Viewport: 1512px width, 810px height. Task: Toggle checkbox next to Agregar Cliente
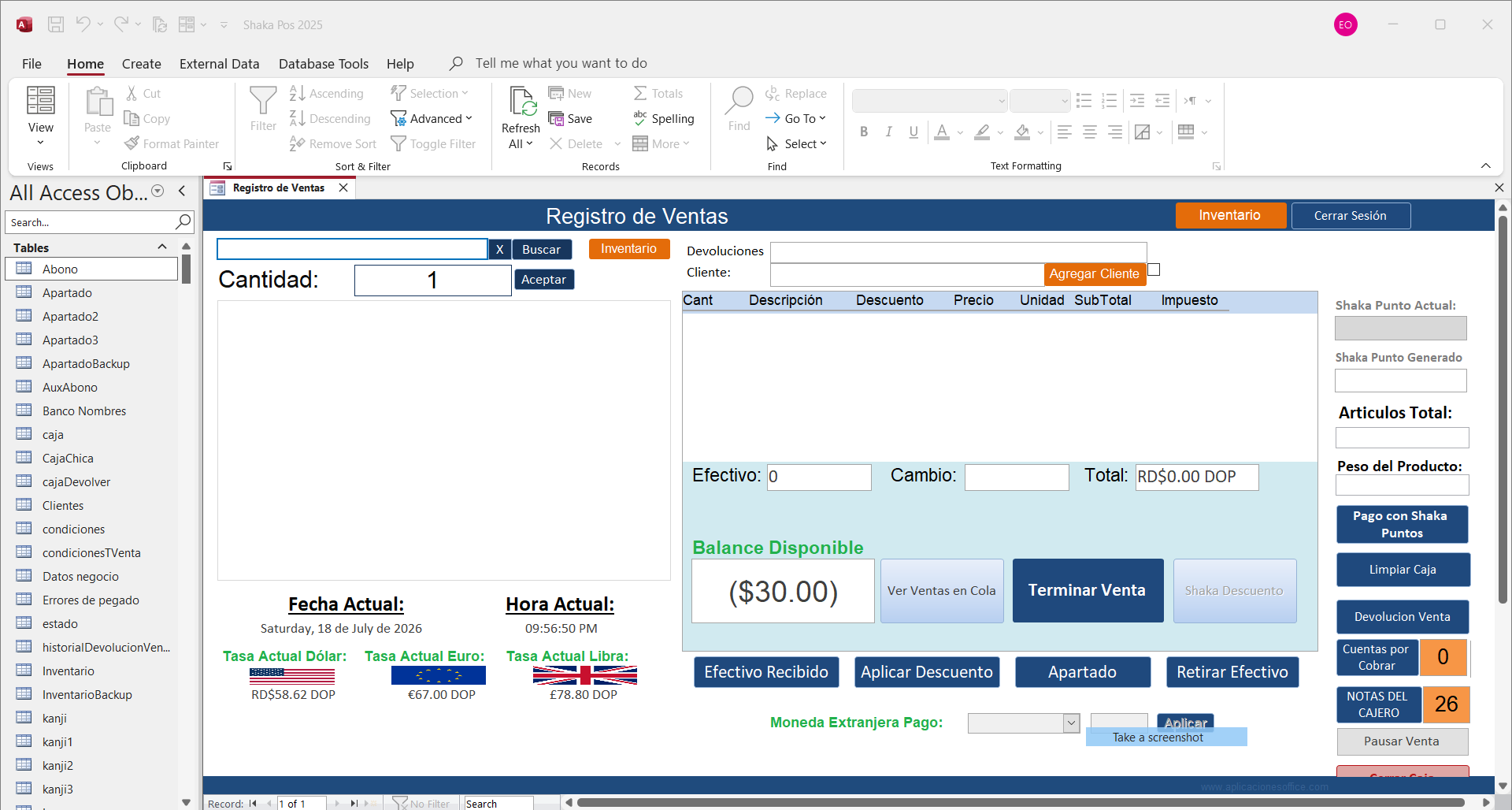1154,269
